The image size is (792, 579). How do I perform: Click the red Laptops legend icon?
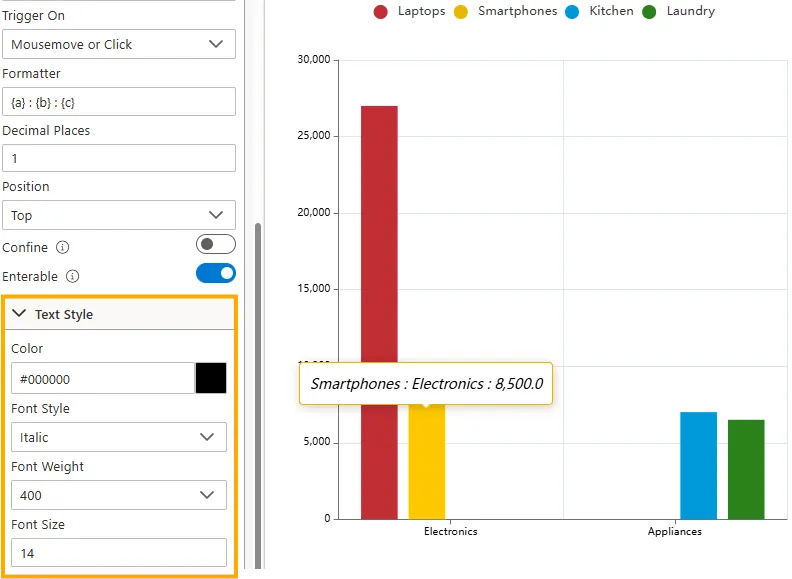coord(381,12)
